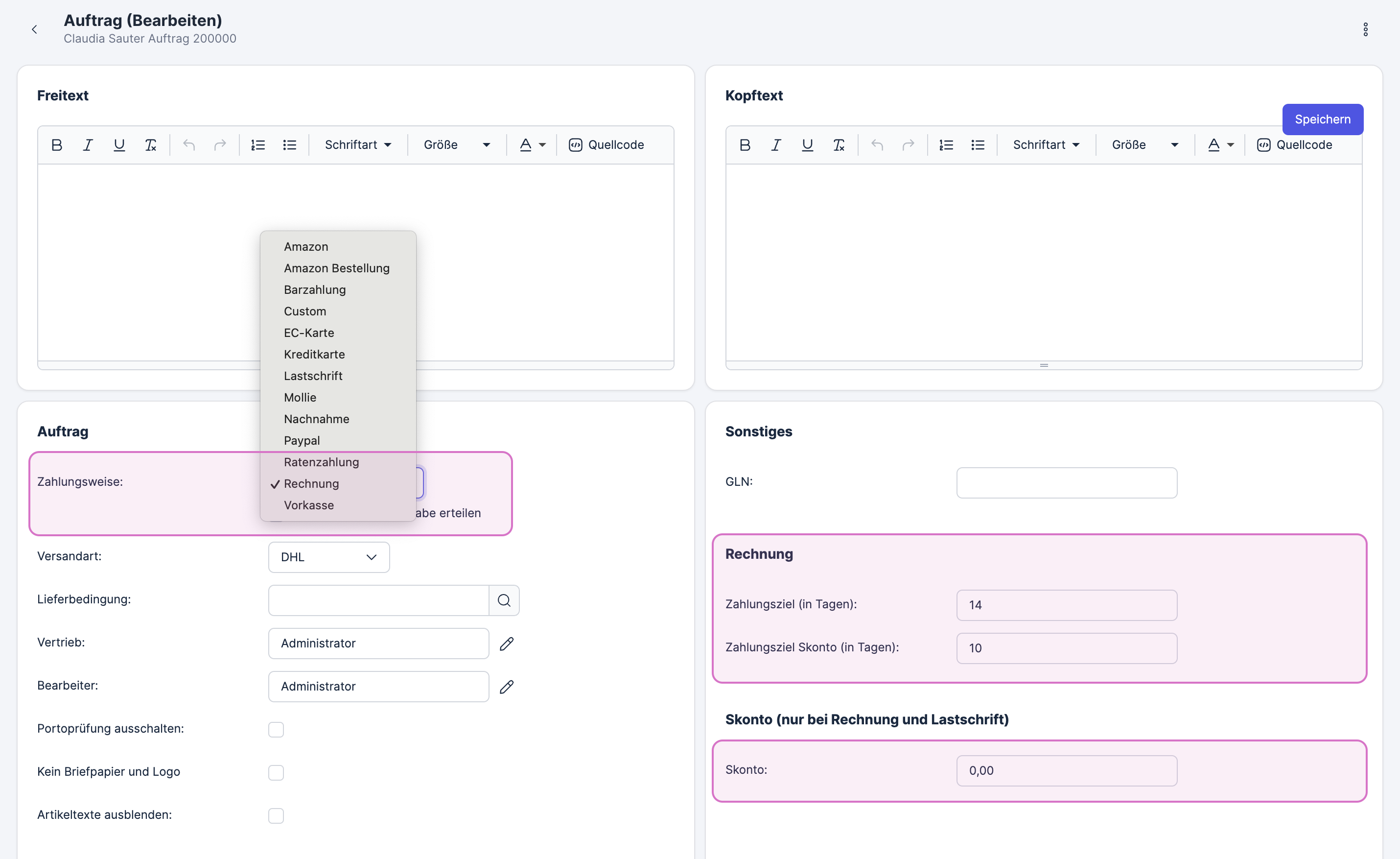Click the Speichern button
This screenshot has height=859, width=1400.
pyautogui.click(x=1322, y=119)
